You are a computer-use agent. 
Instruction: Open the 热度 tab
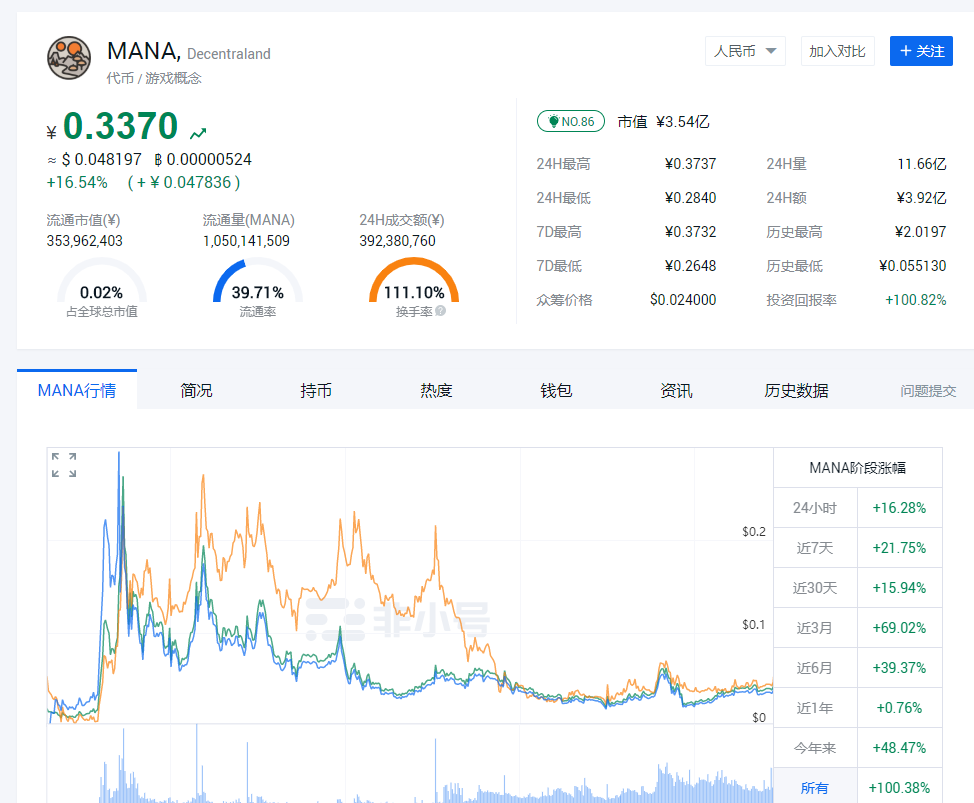point(436,390)
